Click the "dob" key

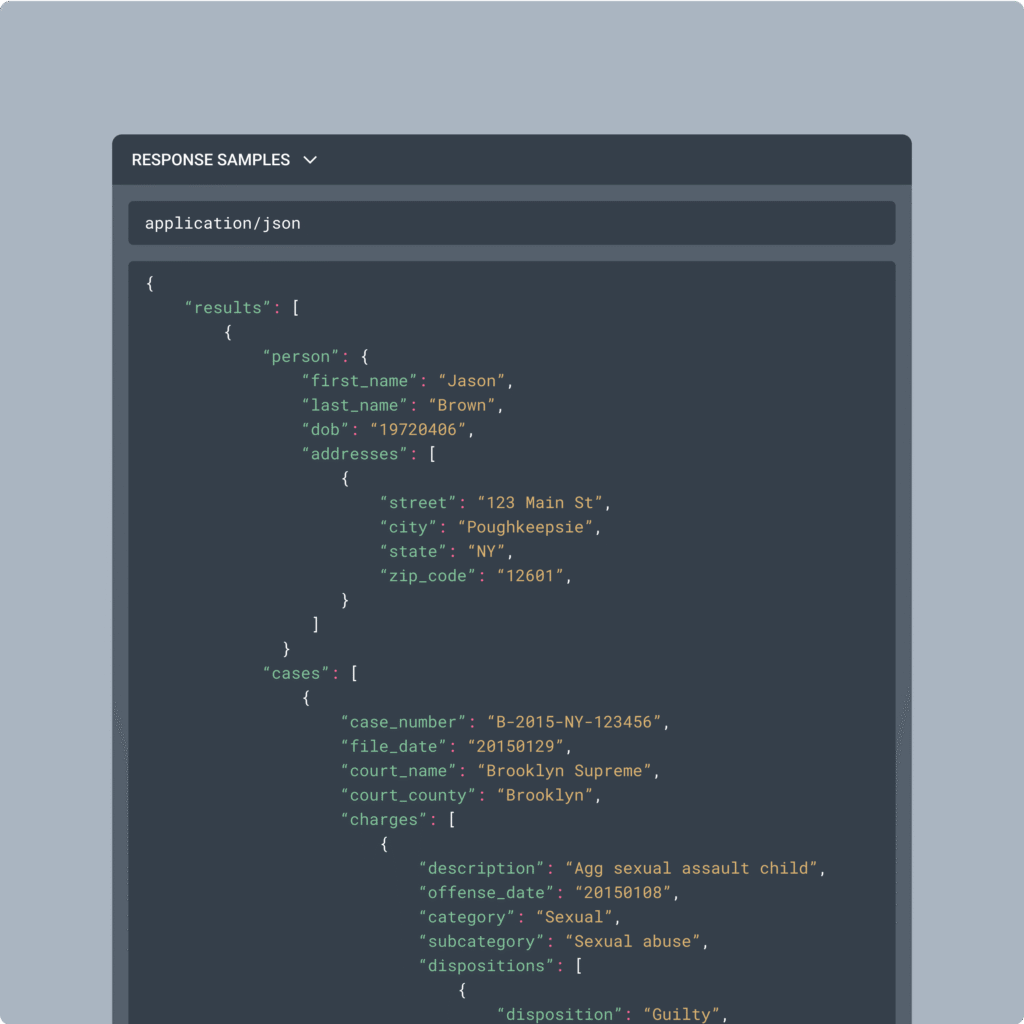click(x=325, y=429)
